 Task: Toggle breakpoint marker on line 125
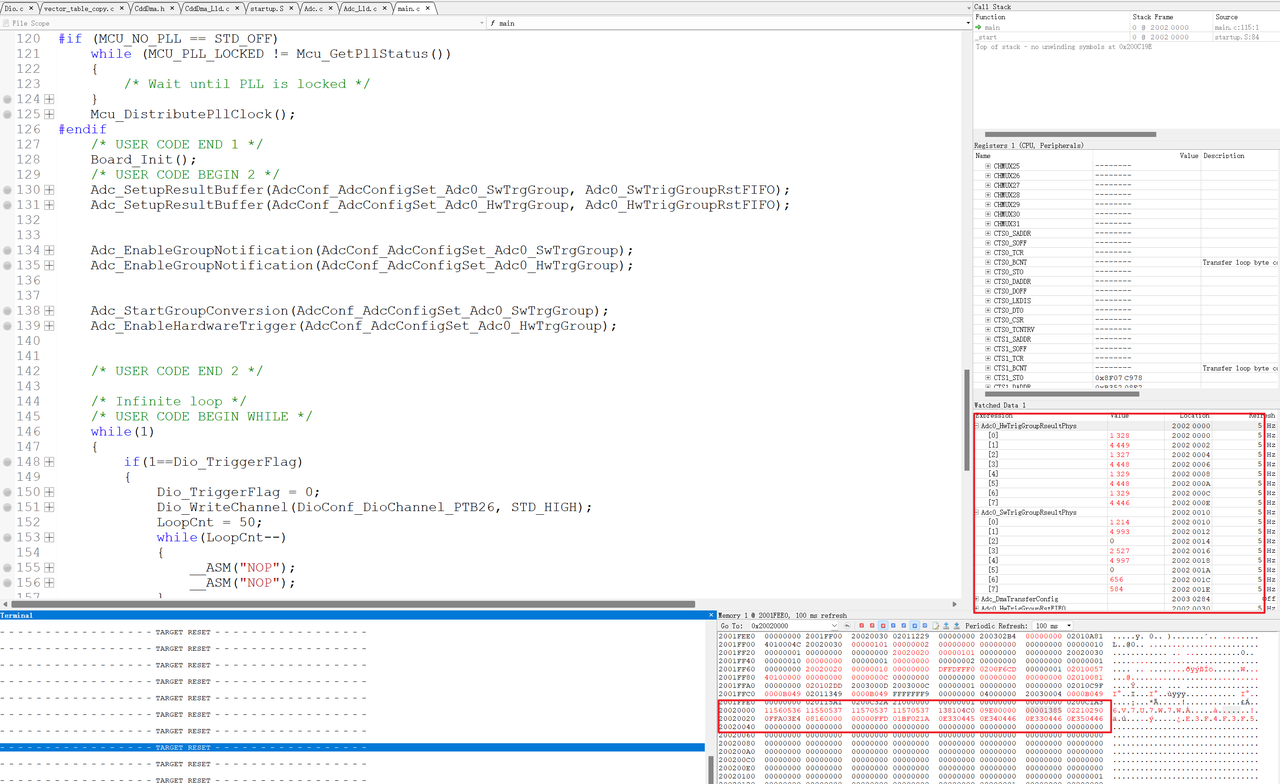click(8, 114)
